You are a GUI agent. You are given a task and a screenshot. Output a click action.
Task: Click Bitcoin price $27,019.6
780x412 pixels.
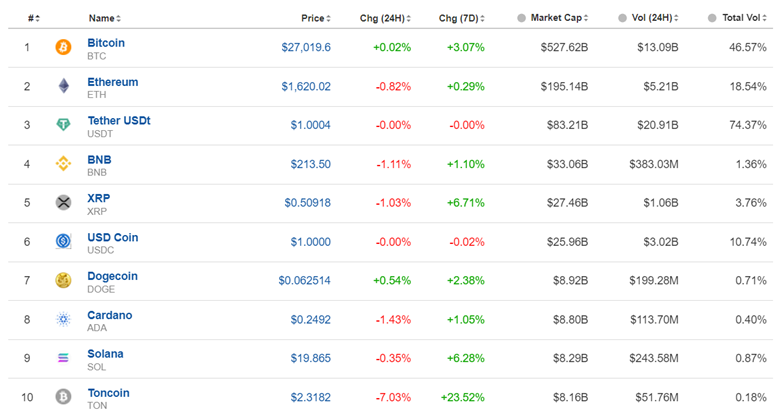[306, 47]
